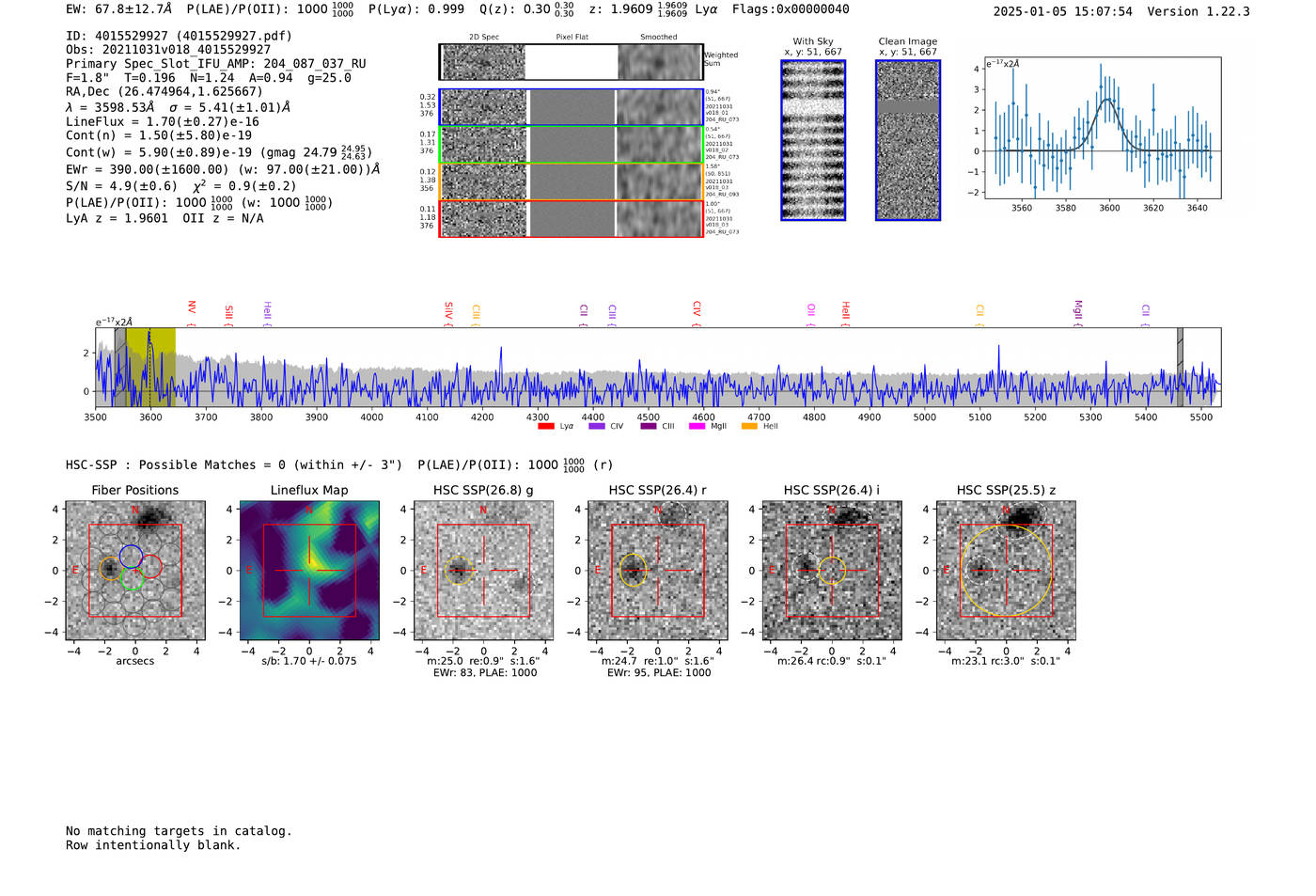This screenshot has width=1316, height=896.
Task: Select the OII line marker label
Action: [811, 309]
